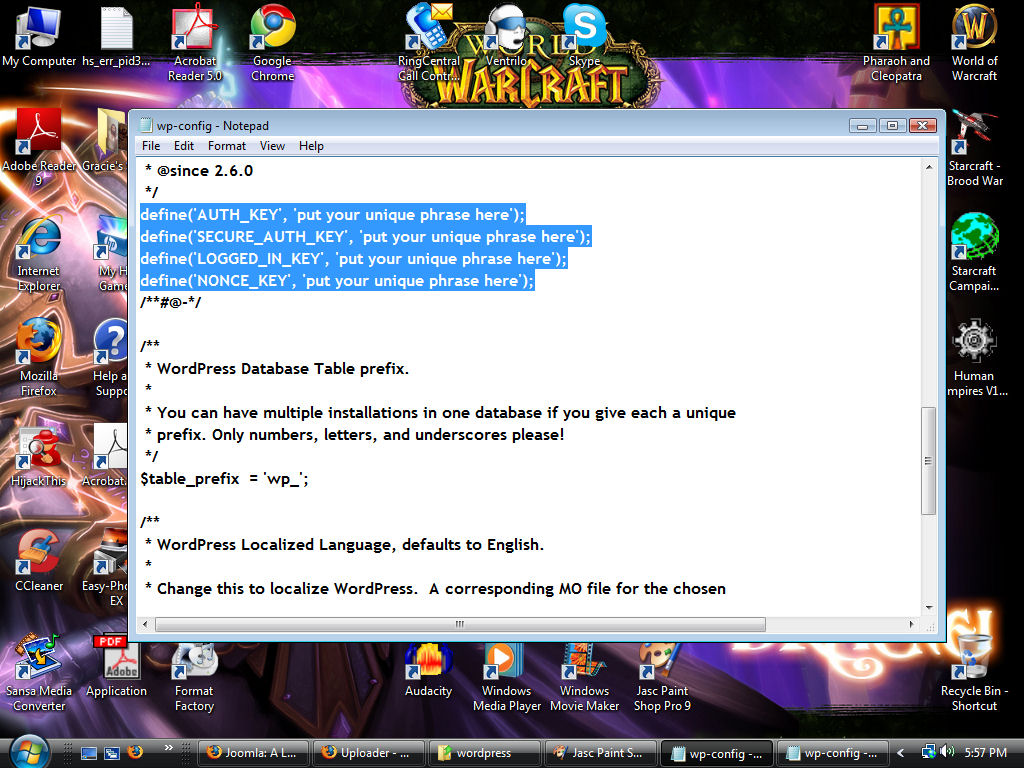Launch Windows Movie Maker shortcut
Screen dimensions: 1024x768
pyautogui.click(x=584, y=677)
